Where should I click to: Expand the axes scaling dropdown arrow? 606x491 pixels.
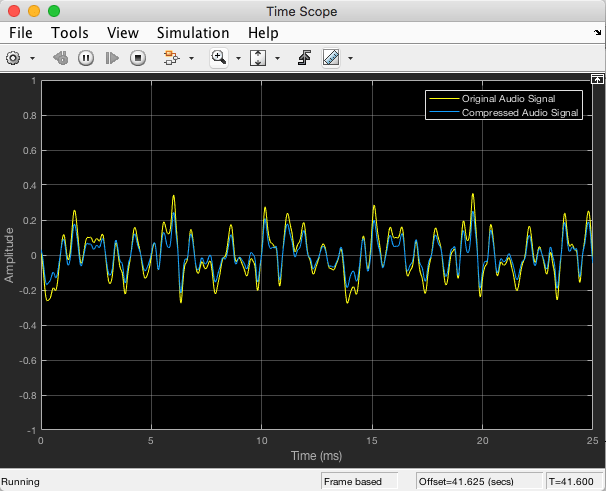point(277,58)
